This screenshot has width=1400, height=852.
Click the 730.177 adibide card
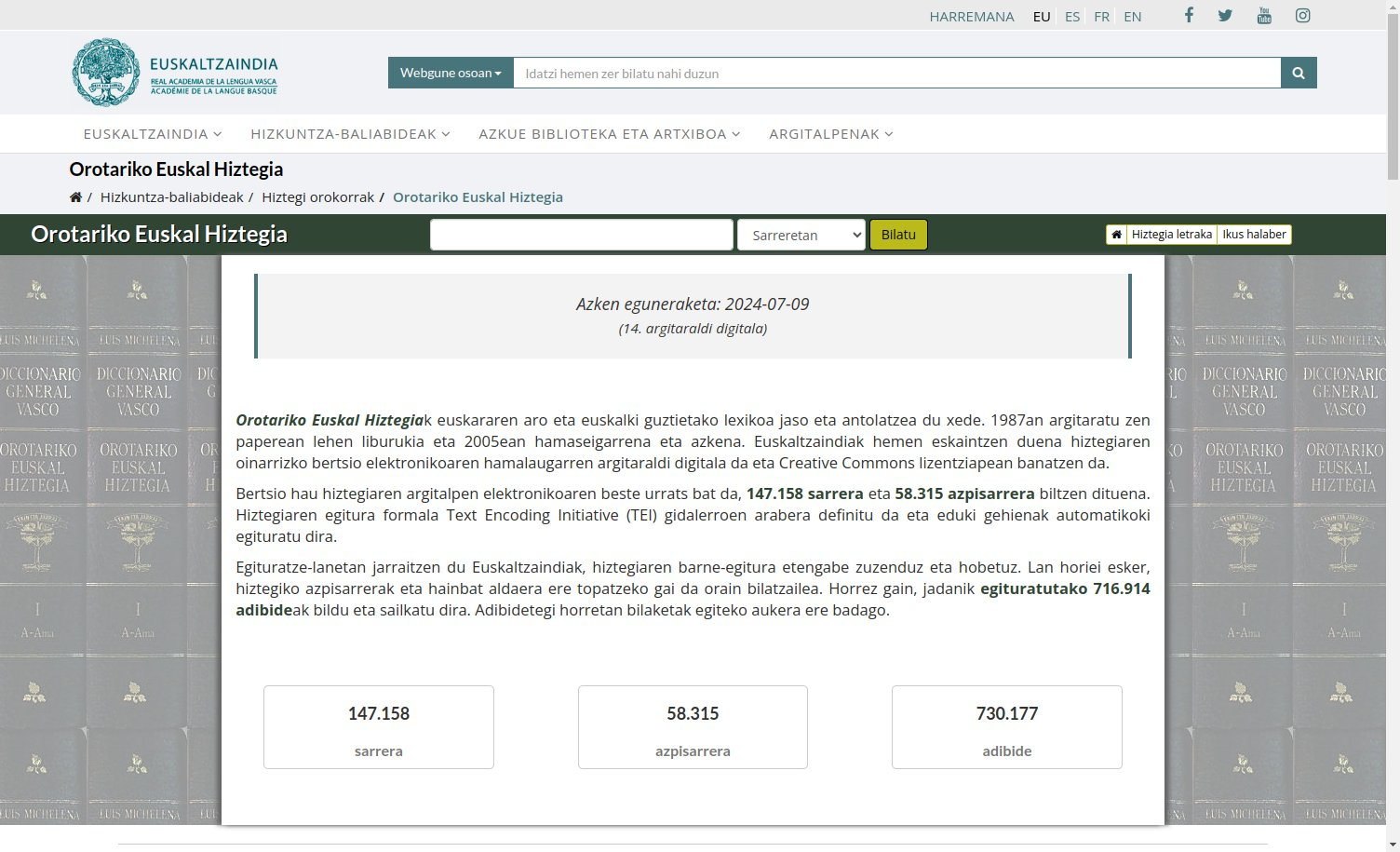(1007, 727)
